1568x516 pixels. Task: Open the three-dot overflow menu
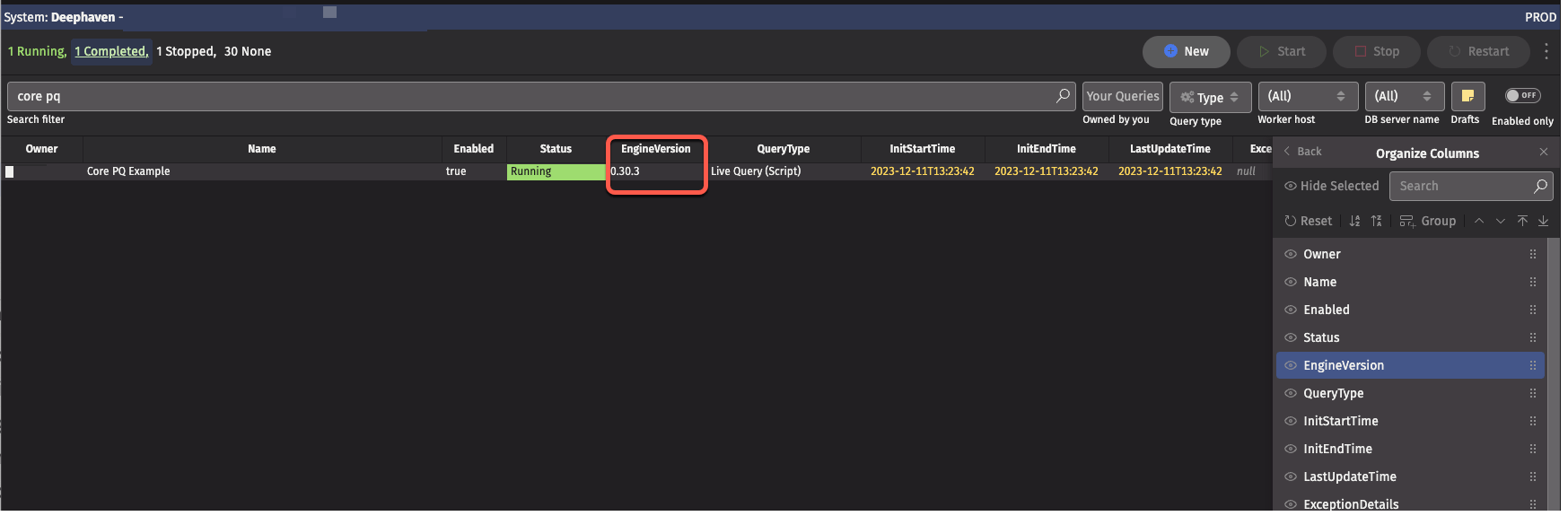point(1546,51)
